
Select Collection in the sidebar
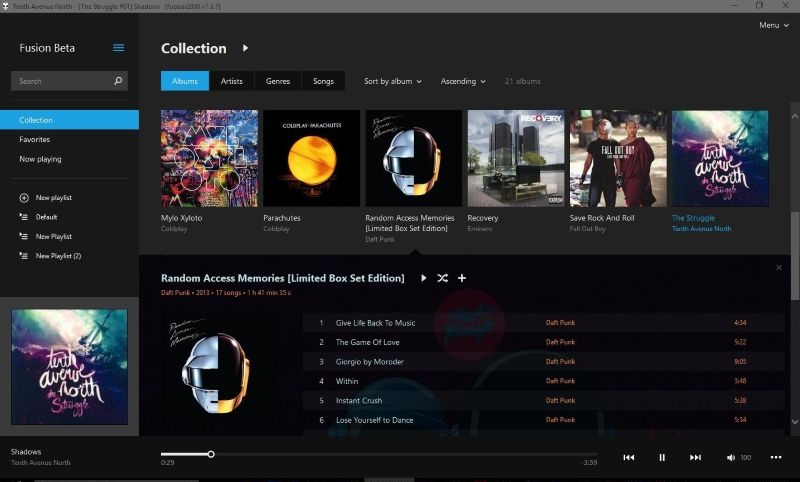point(69,120)
